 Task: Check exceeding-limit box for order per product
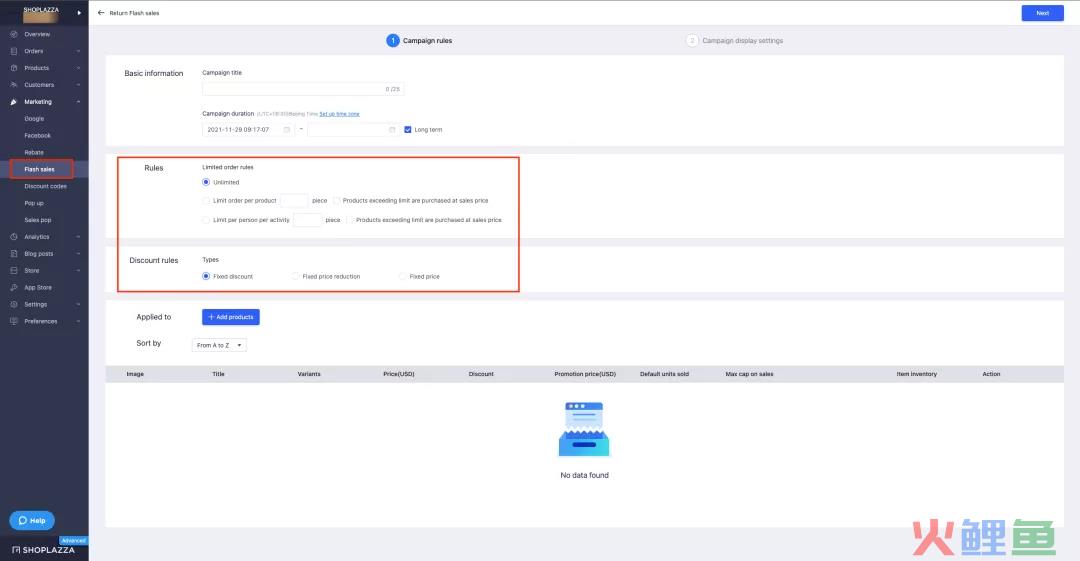(337, 201)
